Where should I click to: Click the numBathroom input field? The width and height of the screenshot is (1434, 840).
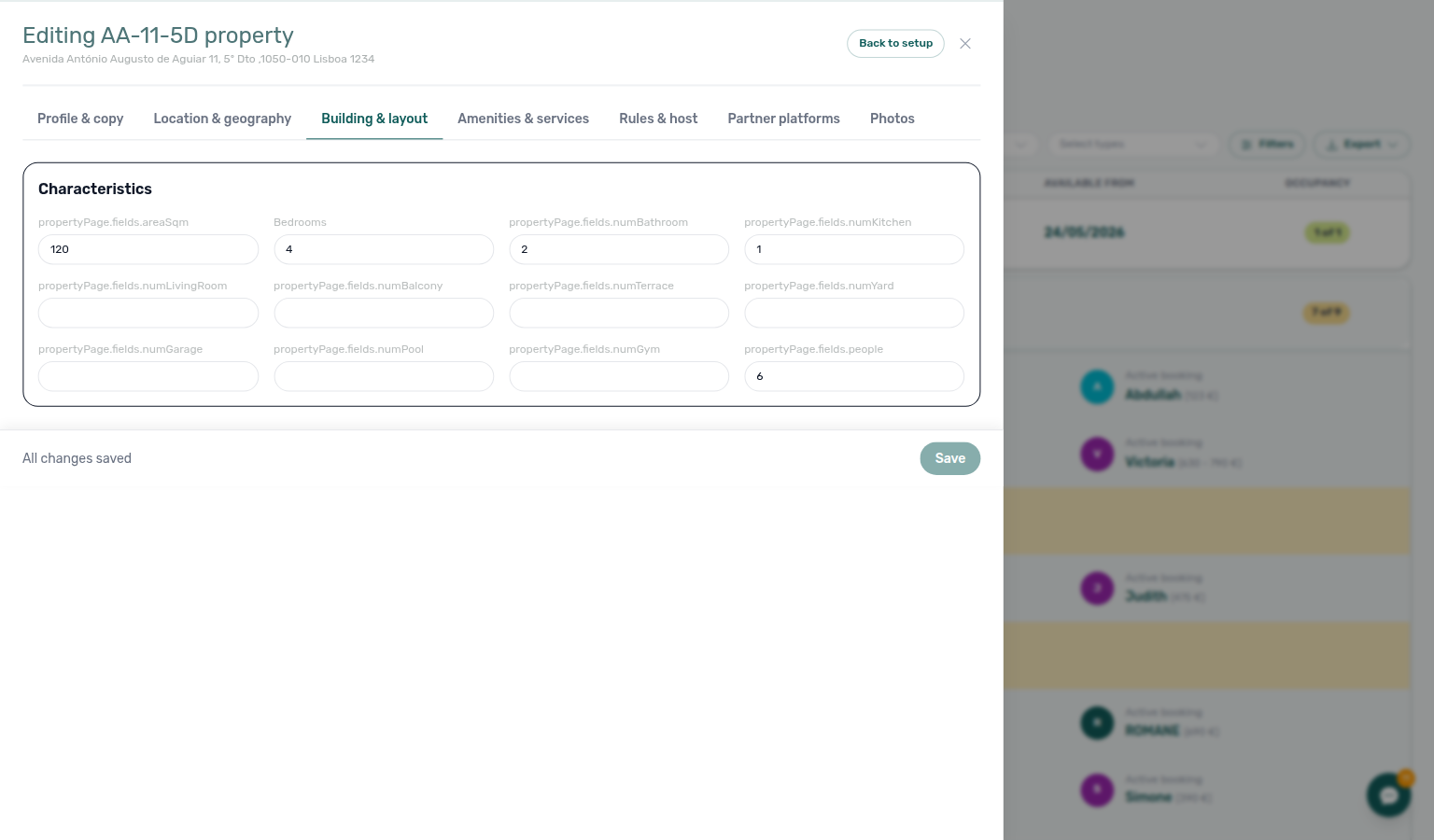619,249
